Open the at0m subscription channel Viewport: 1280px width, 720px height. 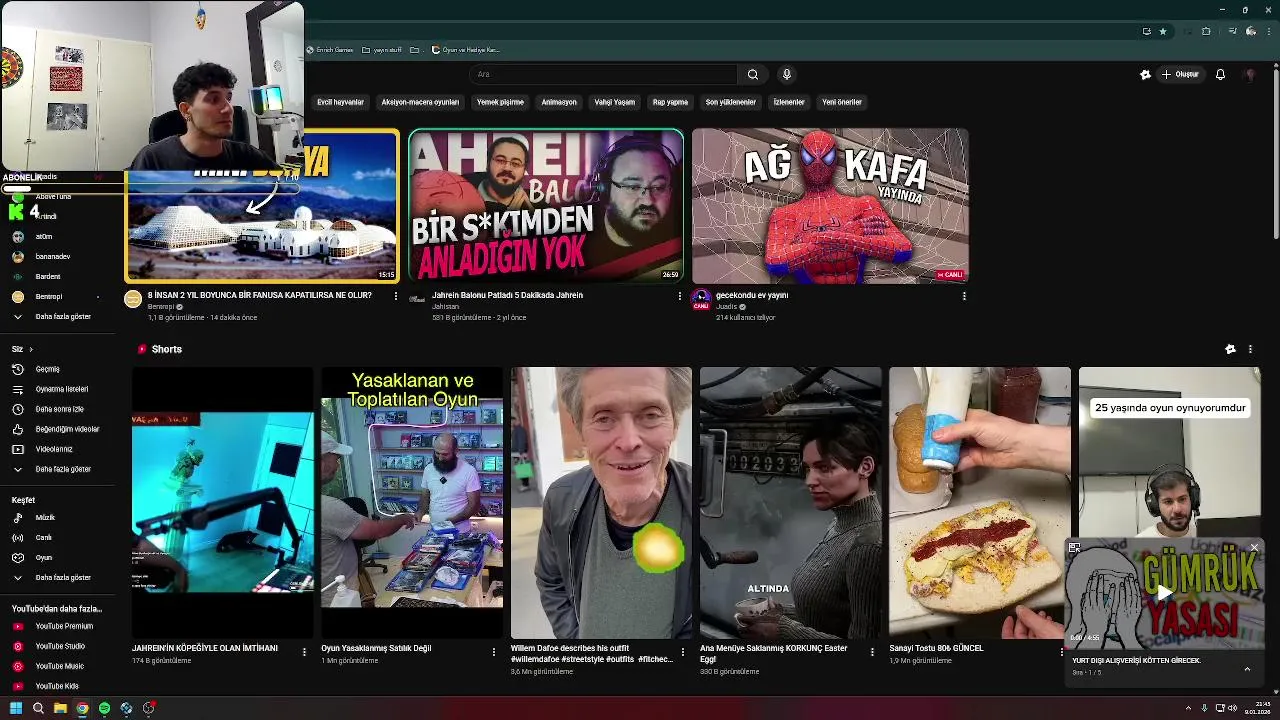coord(60,236)
